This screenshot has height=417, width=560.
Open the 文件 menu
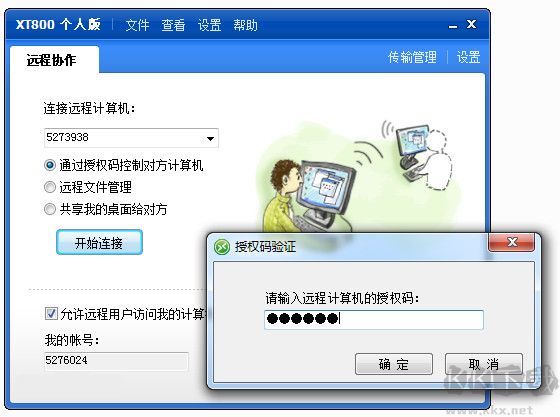137,25
